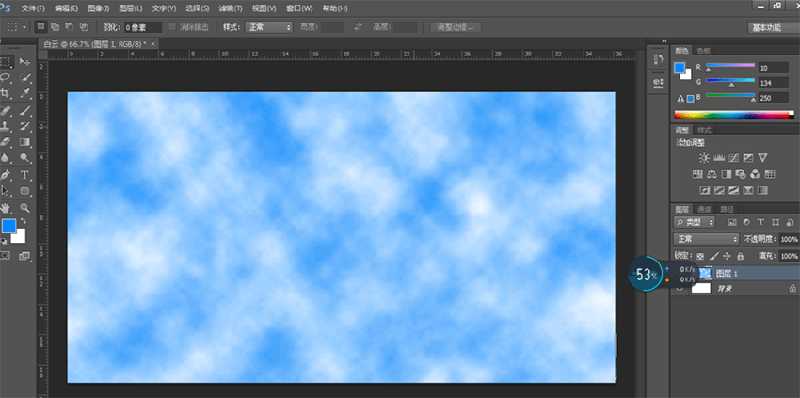Choose Add to Selection mode
800x398 pixels.
tap(55, 27)
